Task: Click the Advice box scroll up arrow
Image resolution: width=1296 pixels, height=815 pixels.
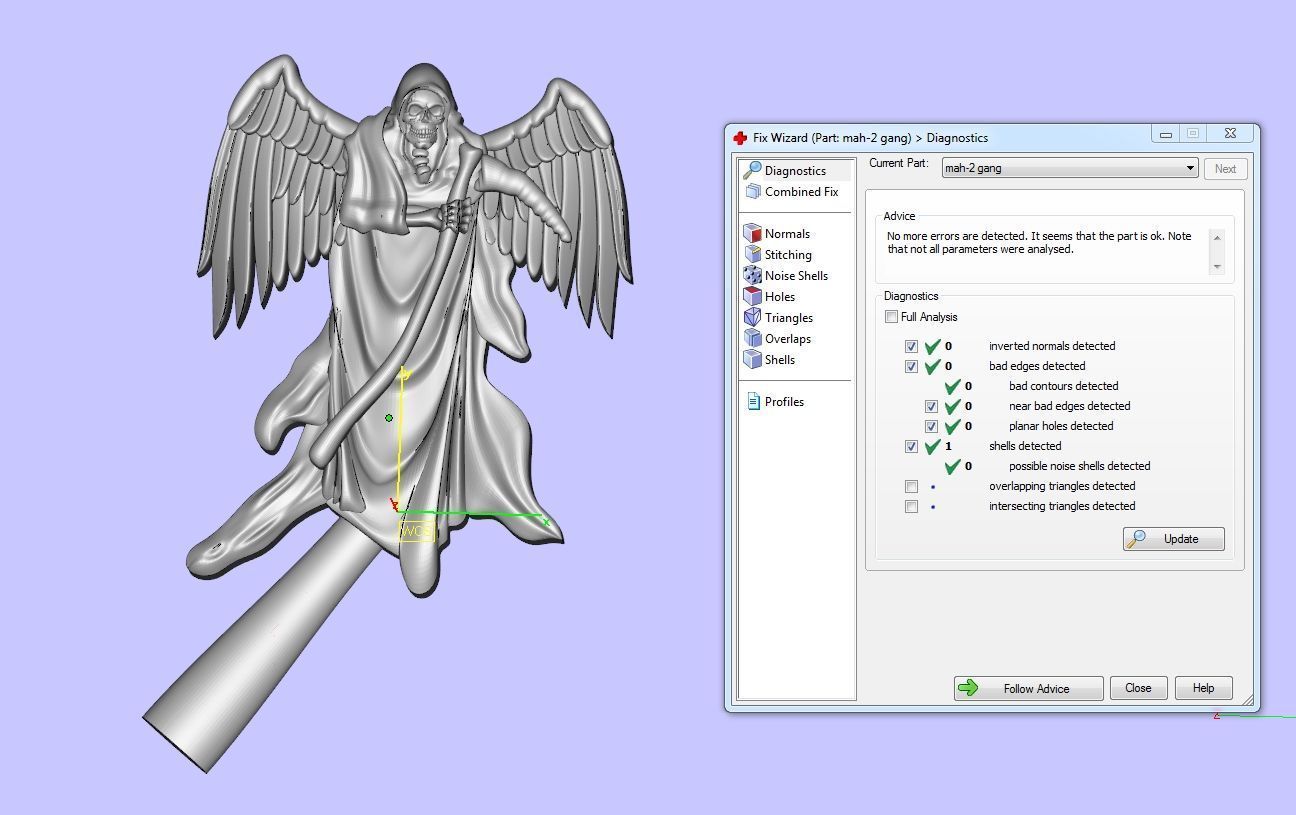Action: pyautogui.click(x=1217, y=237)
